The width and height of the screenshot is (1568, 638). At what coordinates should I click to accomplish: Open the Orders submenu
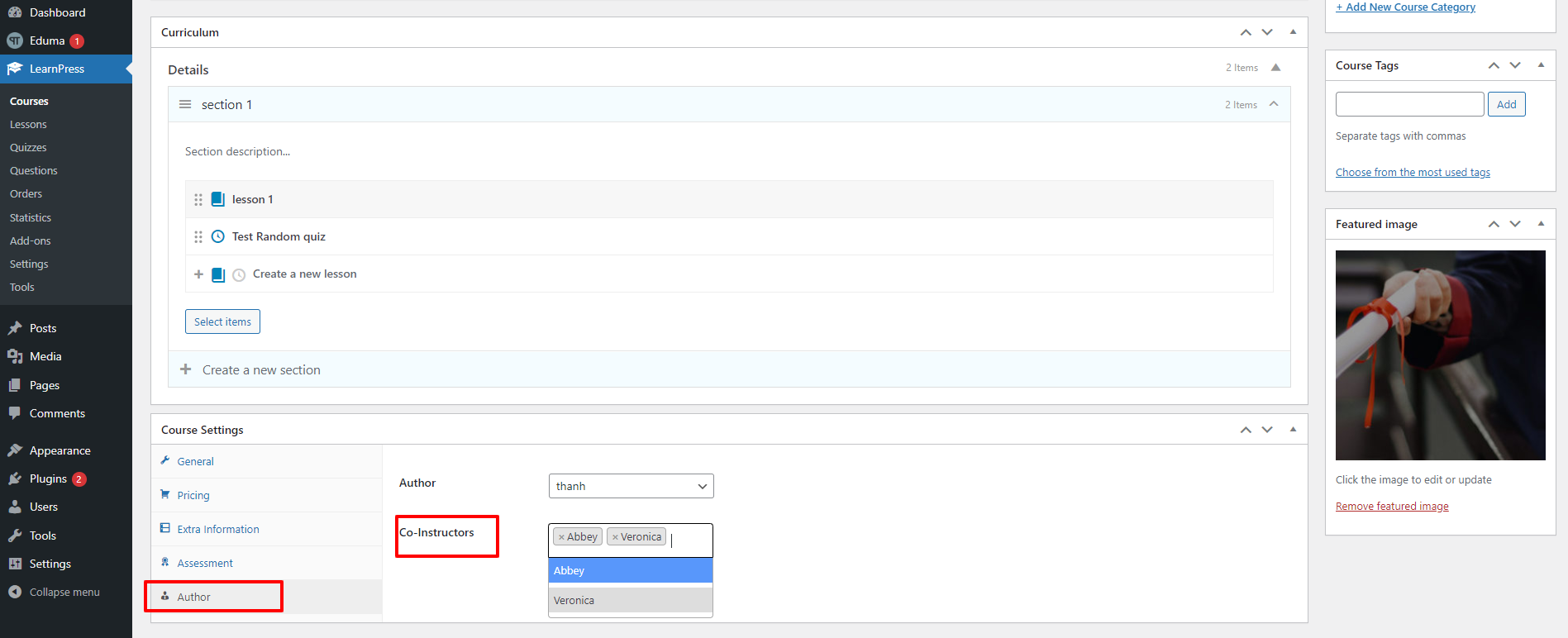click(26, 193)
